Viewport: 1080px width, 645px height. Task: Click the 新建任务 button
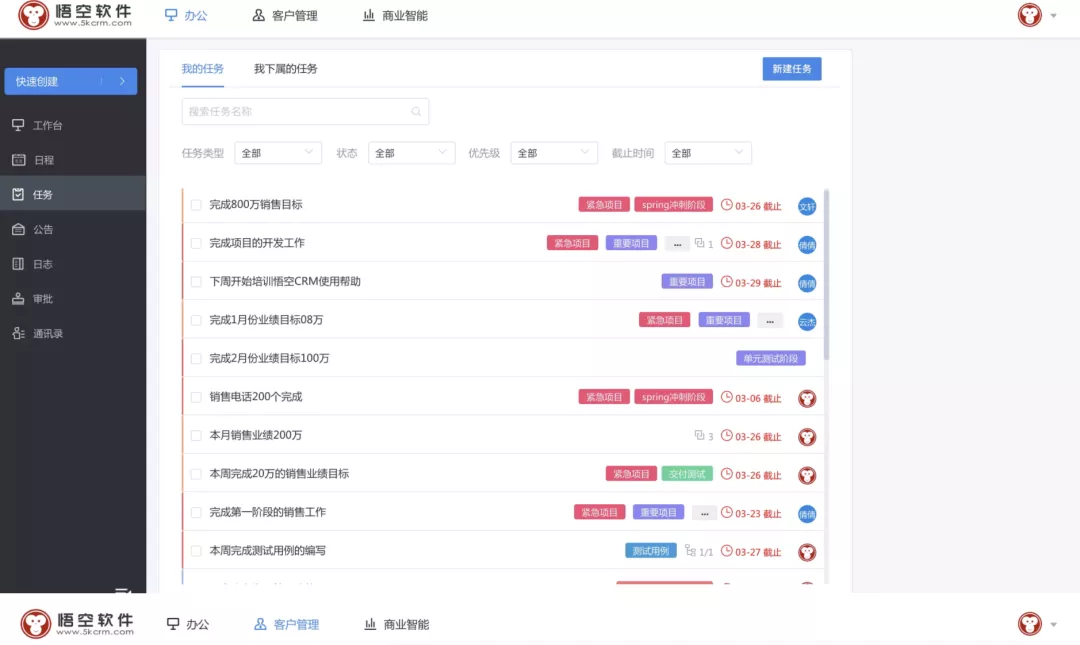[791, 68]
